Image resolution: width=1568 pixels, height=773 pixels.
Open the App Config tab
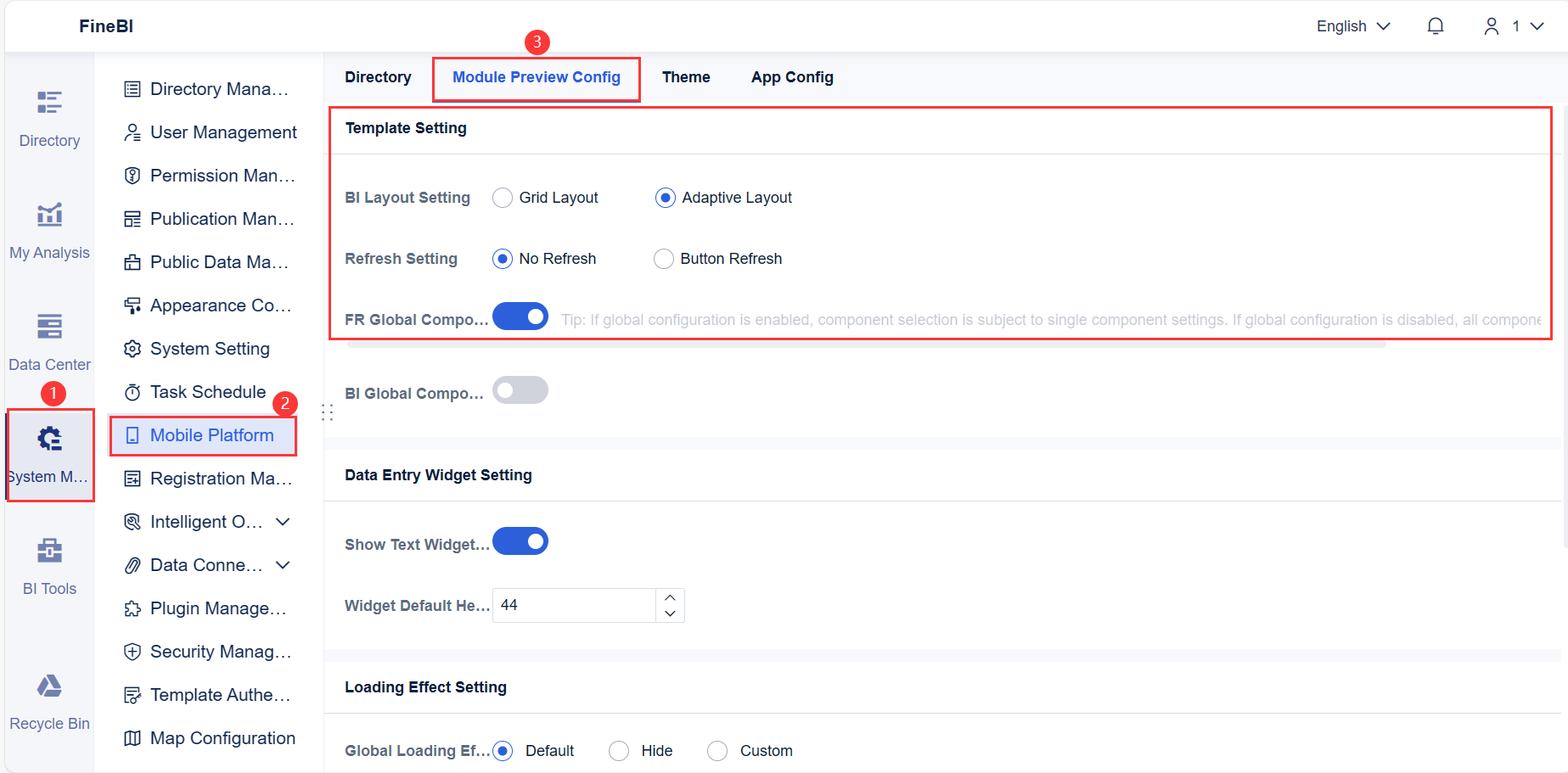pyautogui.click(x=791, y=76)
